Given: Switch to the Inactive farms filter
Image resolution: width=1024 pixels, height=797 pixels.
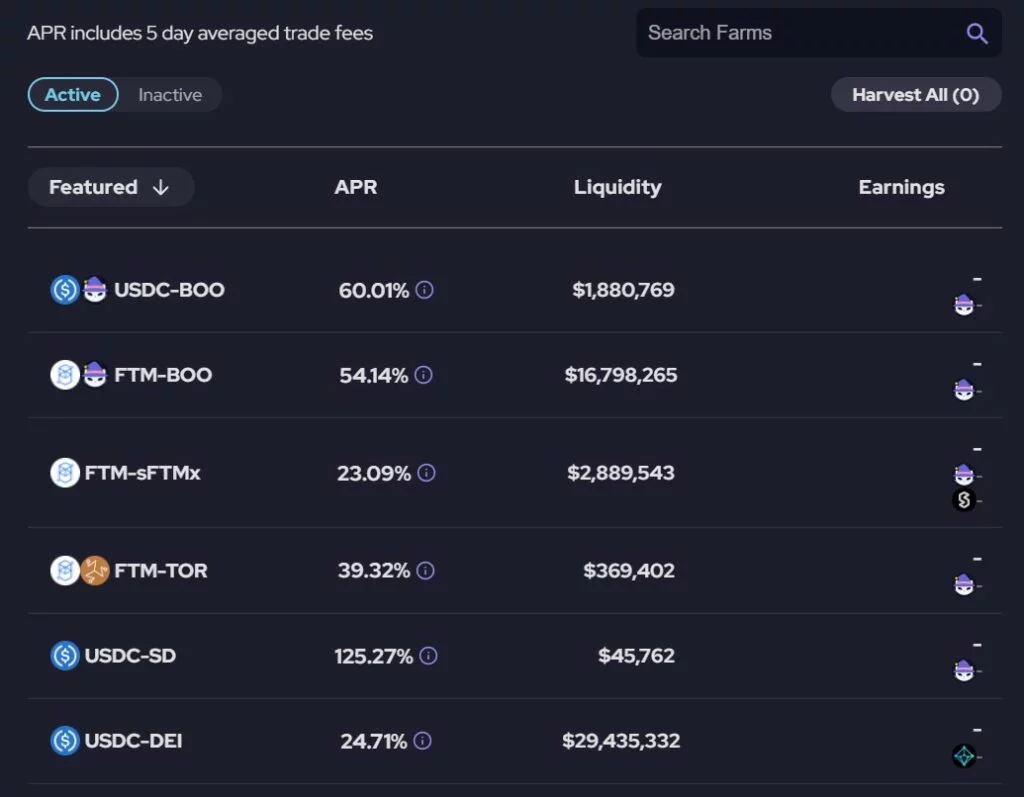Looking at the screenshot, I should point(170,95).
